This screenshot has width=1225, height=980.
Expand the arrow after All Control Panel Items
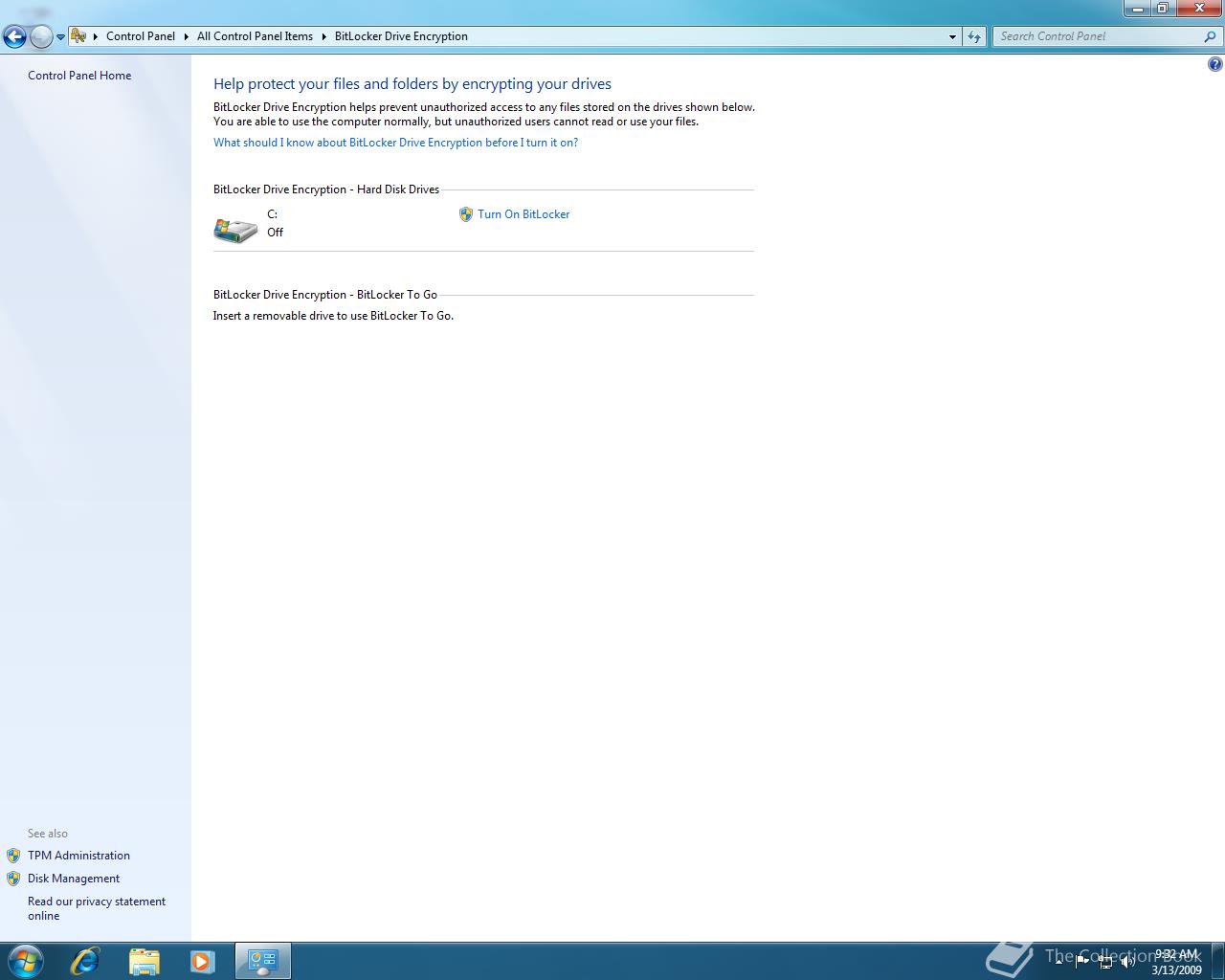323,36
